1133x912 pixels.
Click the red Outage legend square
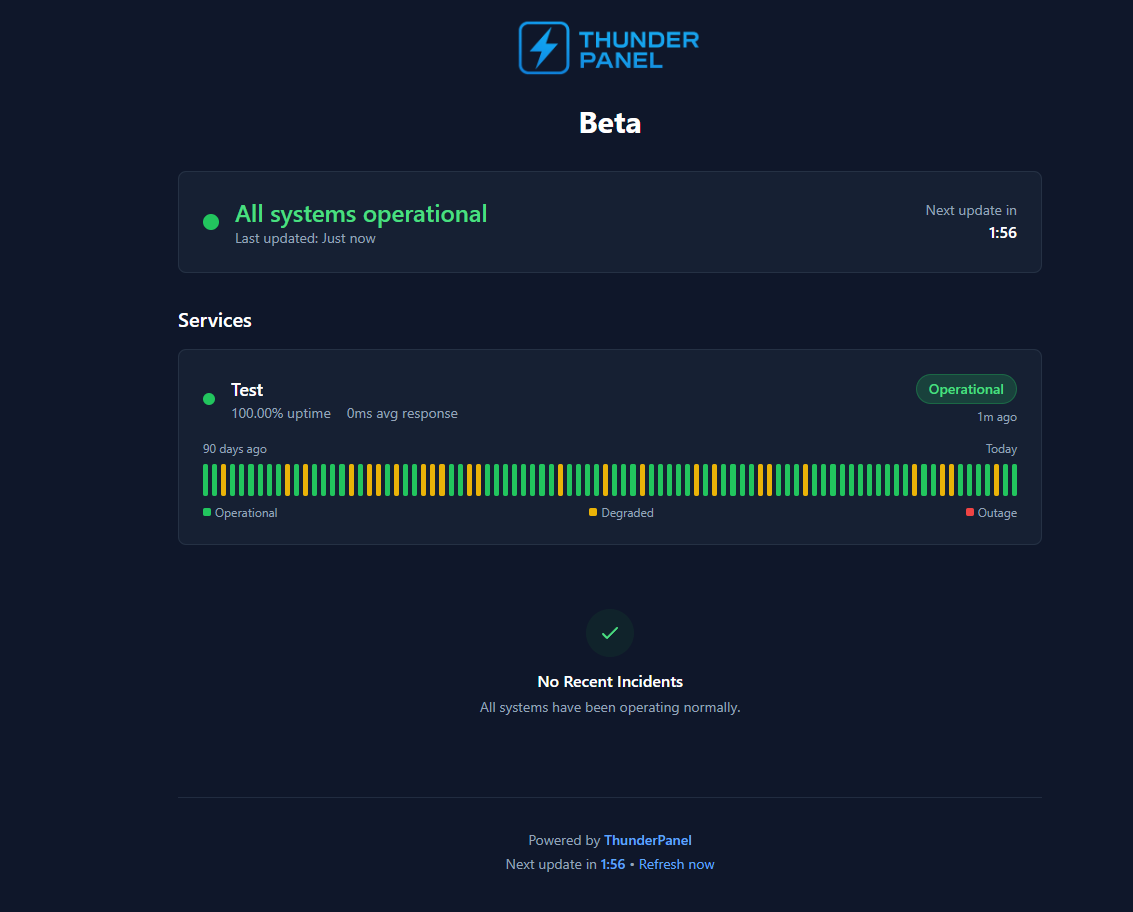click(970, 512)
